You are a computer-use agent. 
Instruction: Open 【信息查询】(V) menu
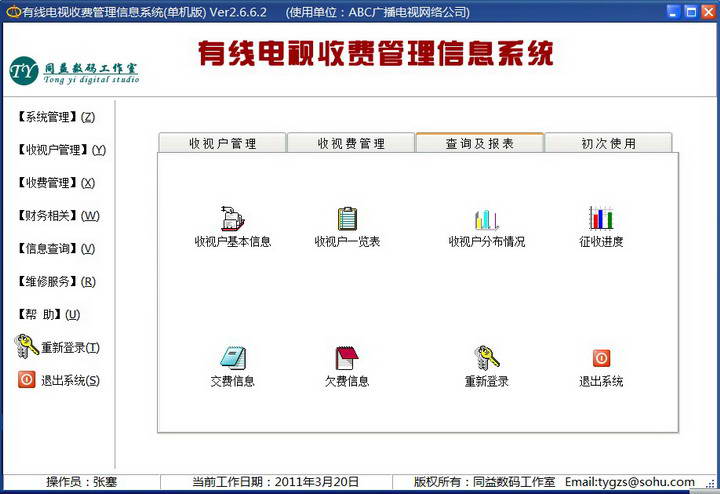[56, 249]
